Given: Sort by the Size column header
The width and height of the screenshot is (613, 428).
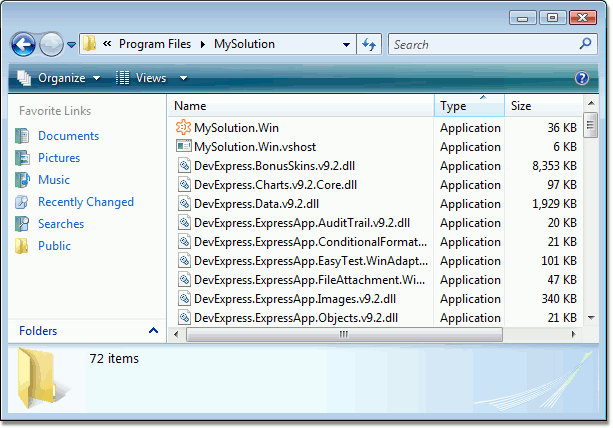Looking at the screenshot, I should click(x=544, y=106).
